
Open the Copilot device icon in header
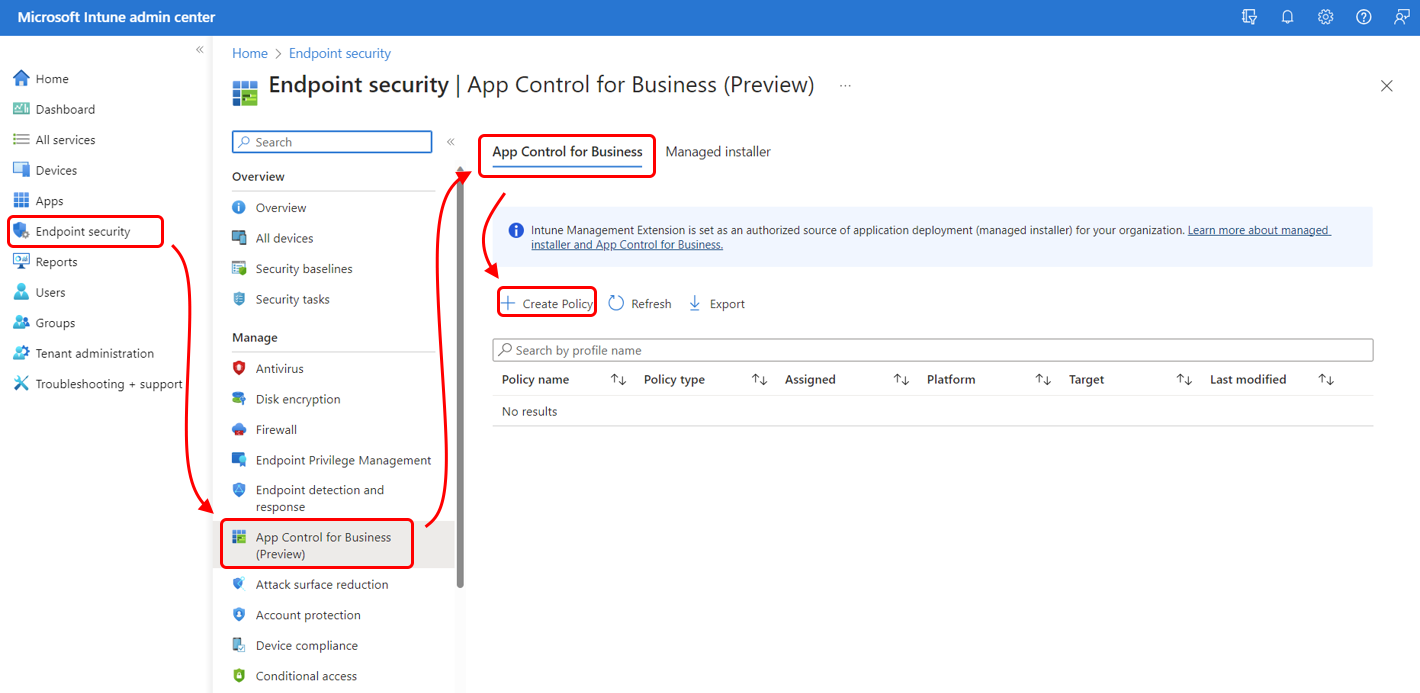1249,17
